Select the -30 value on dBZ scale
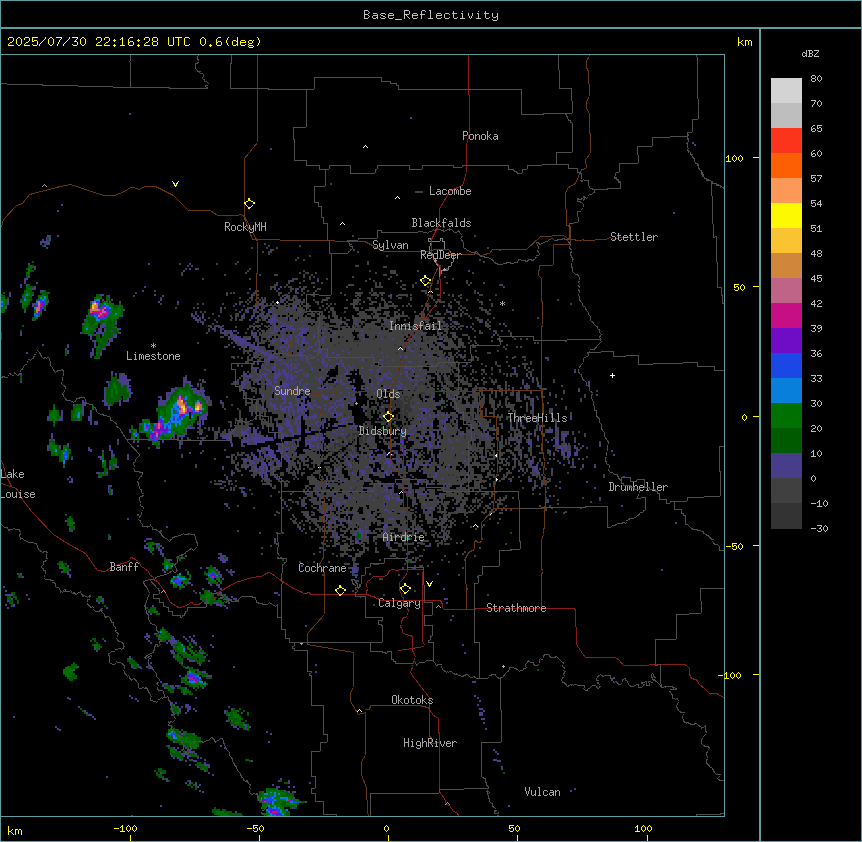 (x=819, y=529)
